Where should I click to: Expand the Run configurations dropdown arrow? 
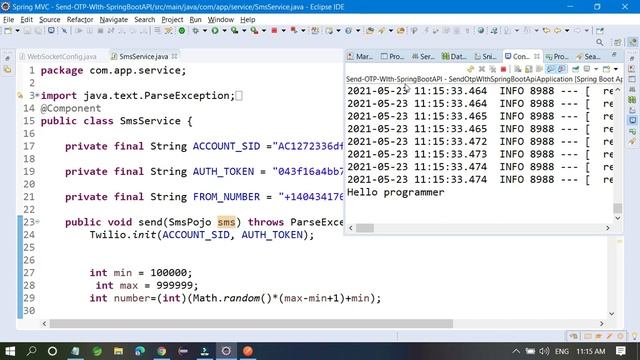224,31
